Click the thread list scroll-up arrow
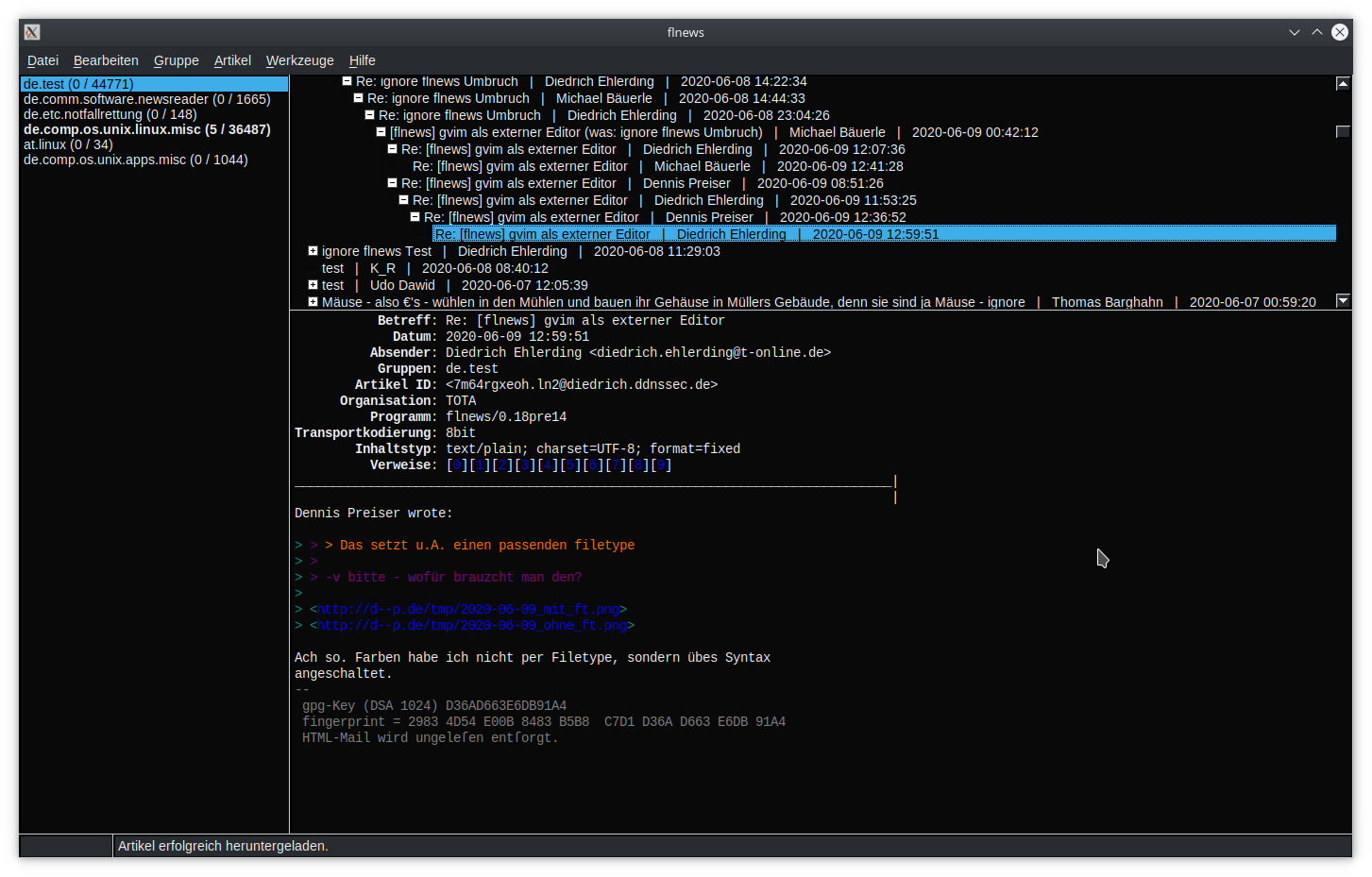Image resolution: width=1372 pixels, height=877 pixels. 1343,84
